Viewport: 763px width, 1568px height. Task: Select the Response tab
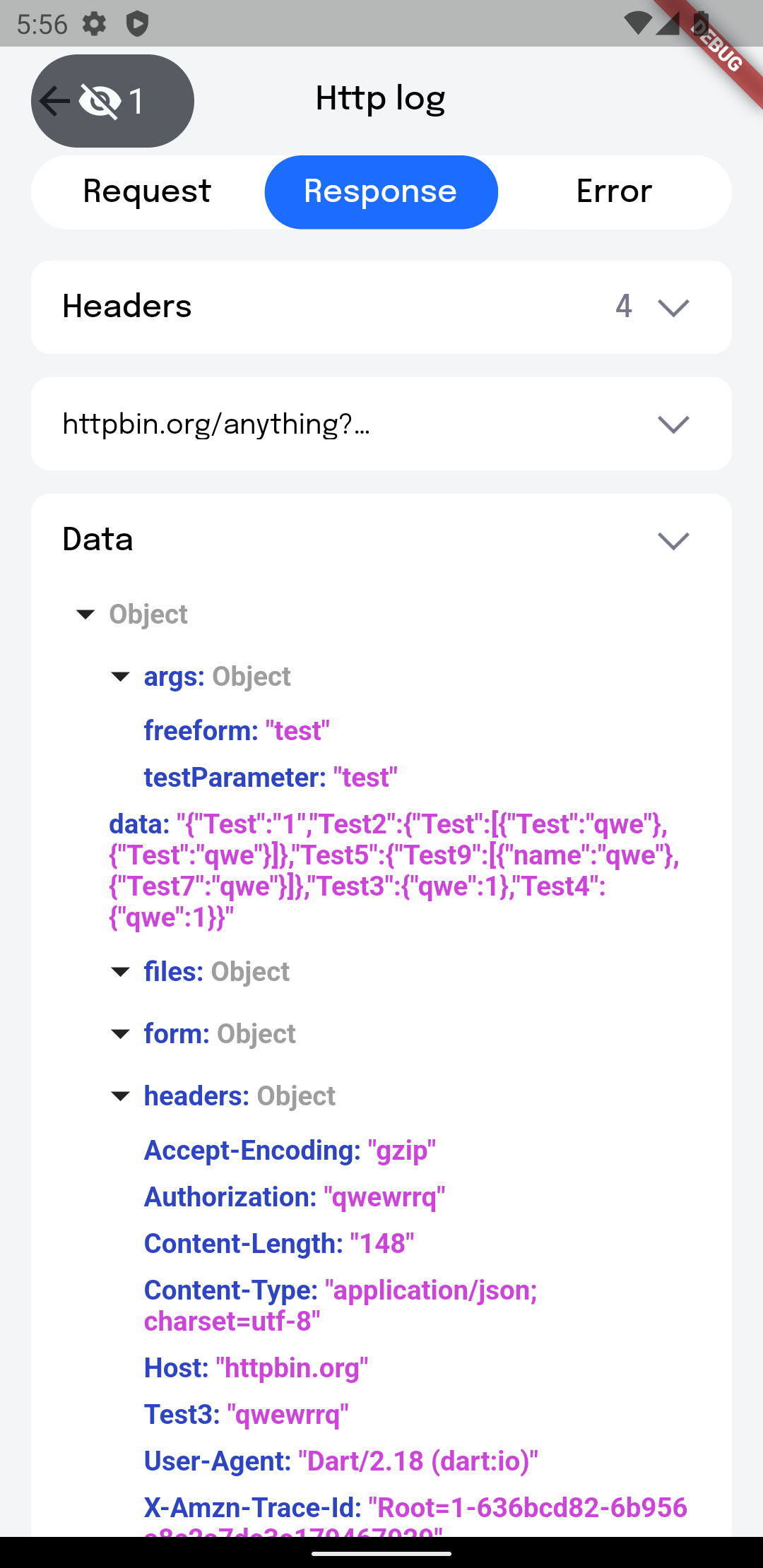[x=381, y=192]
